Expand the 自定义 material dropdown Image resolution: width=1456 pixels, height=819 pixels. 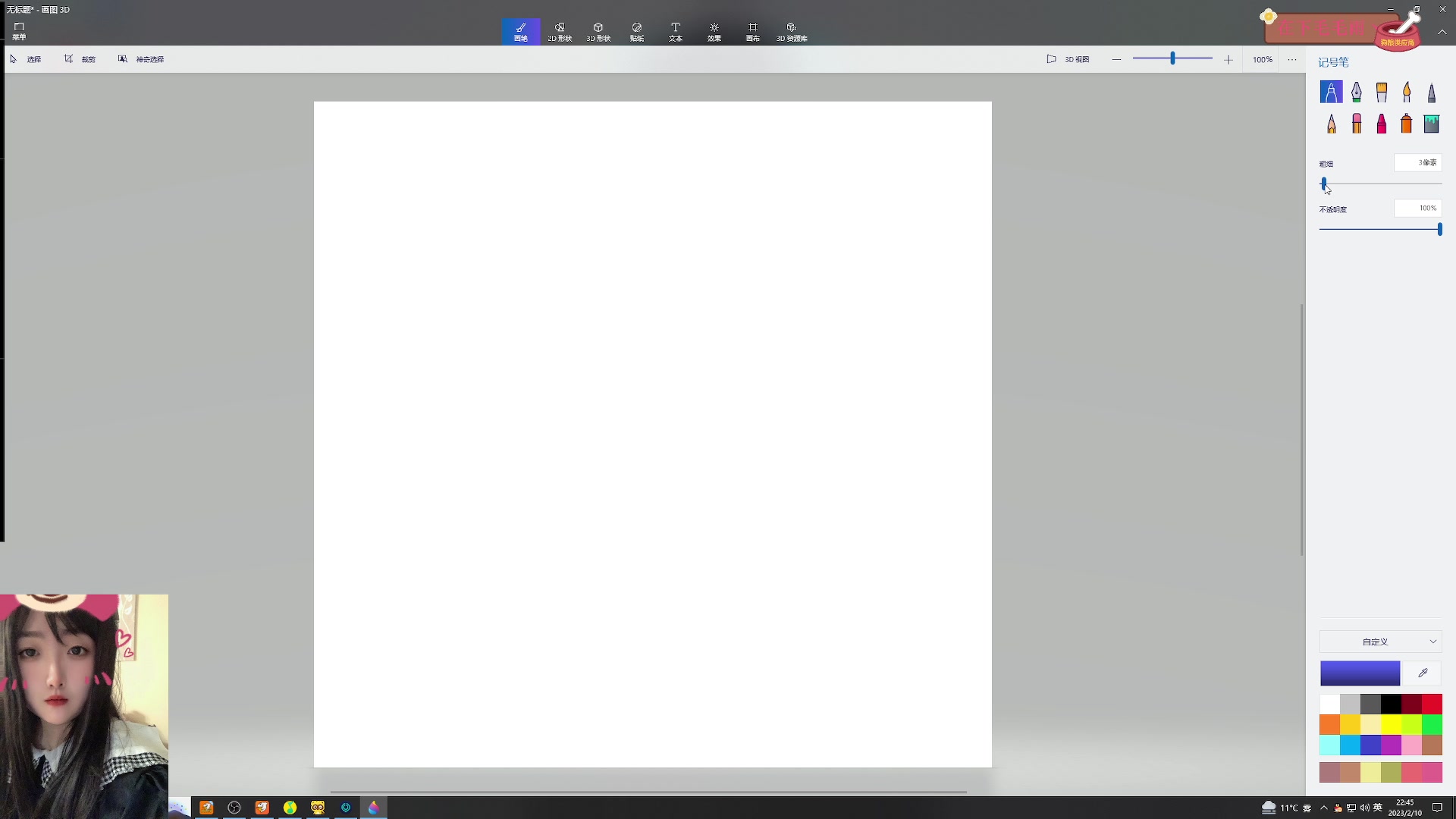(1380, 642)
